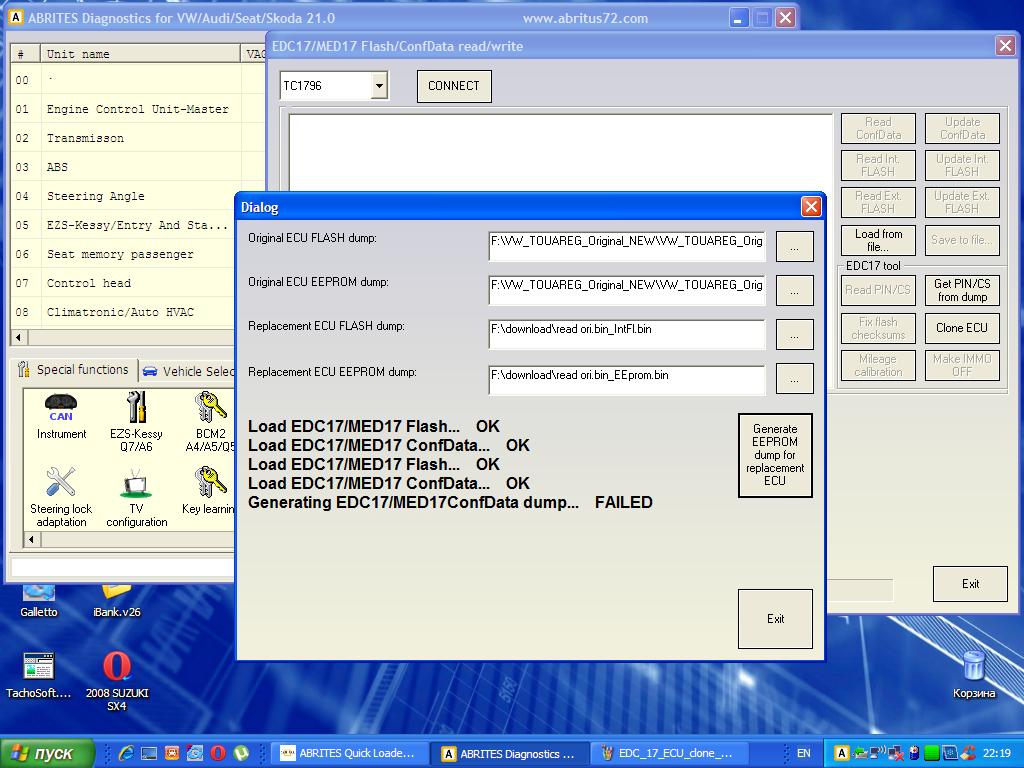1024x768 pixels.
Task: Launch uTorrent from quick launch bar
Action: click(x=241, y=753)
